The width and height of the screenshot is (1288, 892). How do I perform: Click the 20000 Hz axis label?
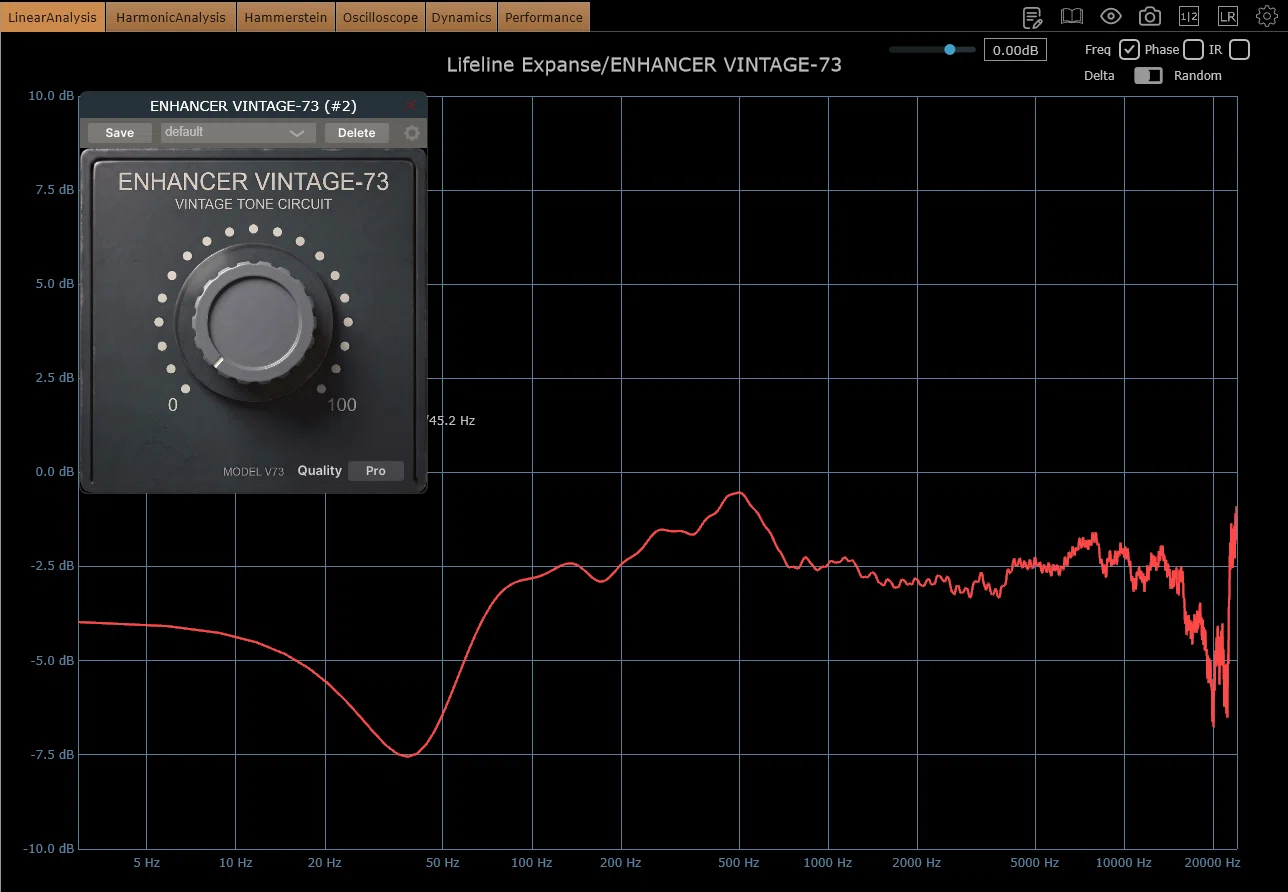click(1212, 862)
